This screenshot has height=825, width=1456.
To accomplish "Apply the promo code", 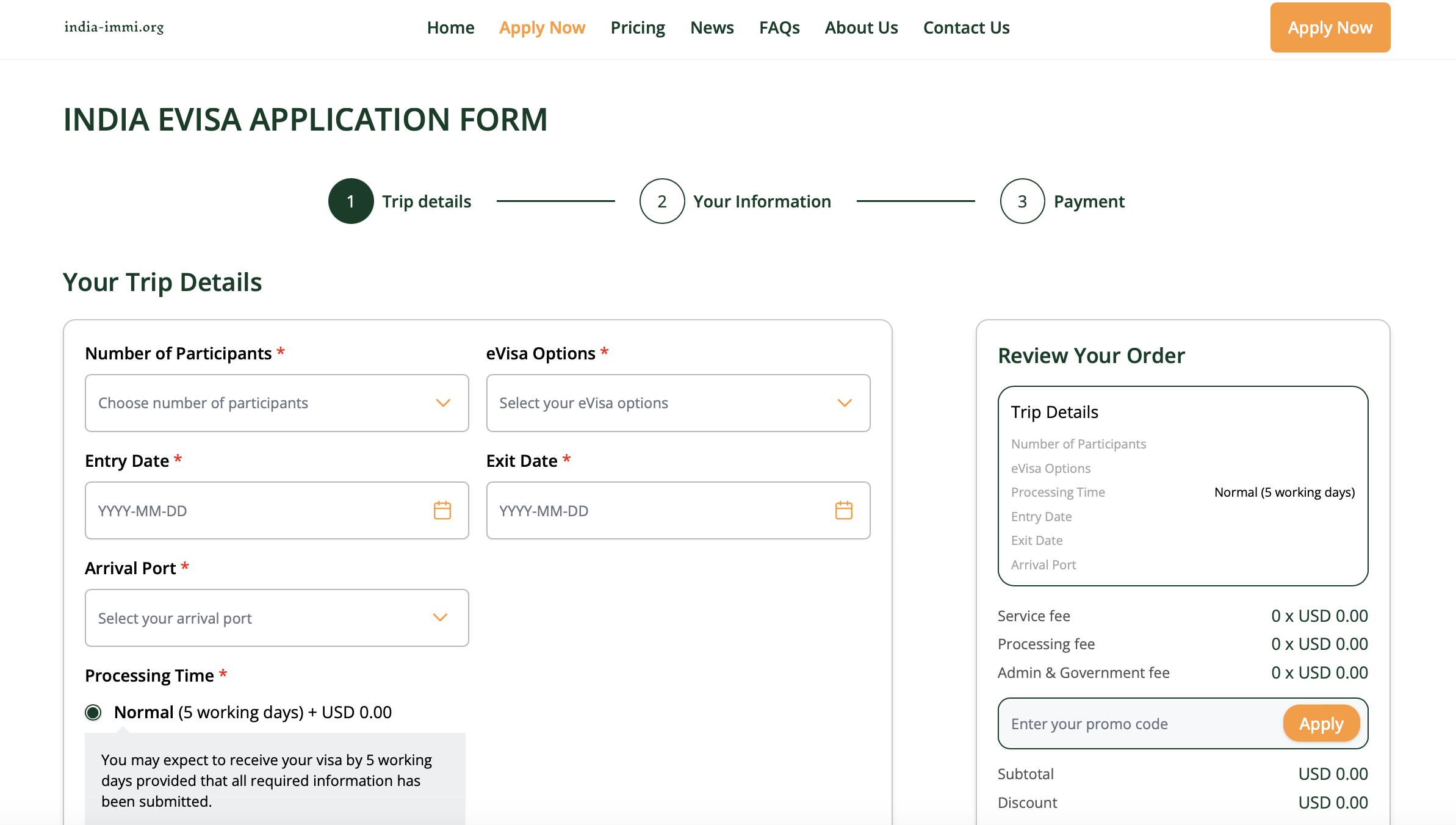I will coord(1321,724).
